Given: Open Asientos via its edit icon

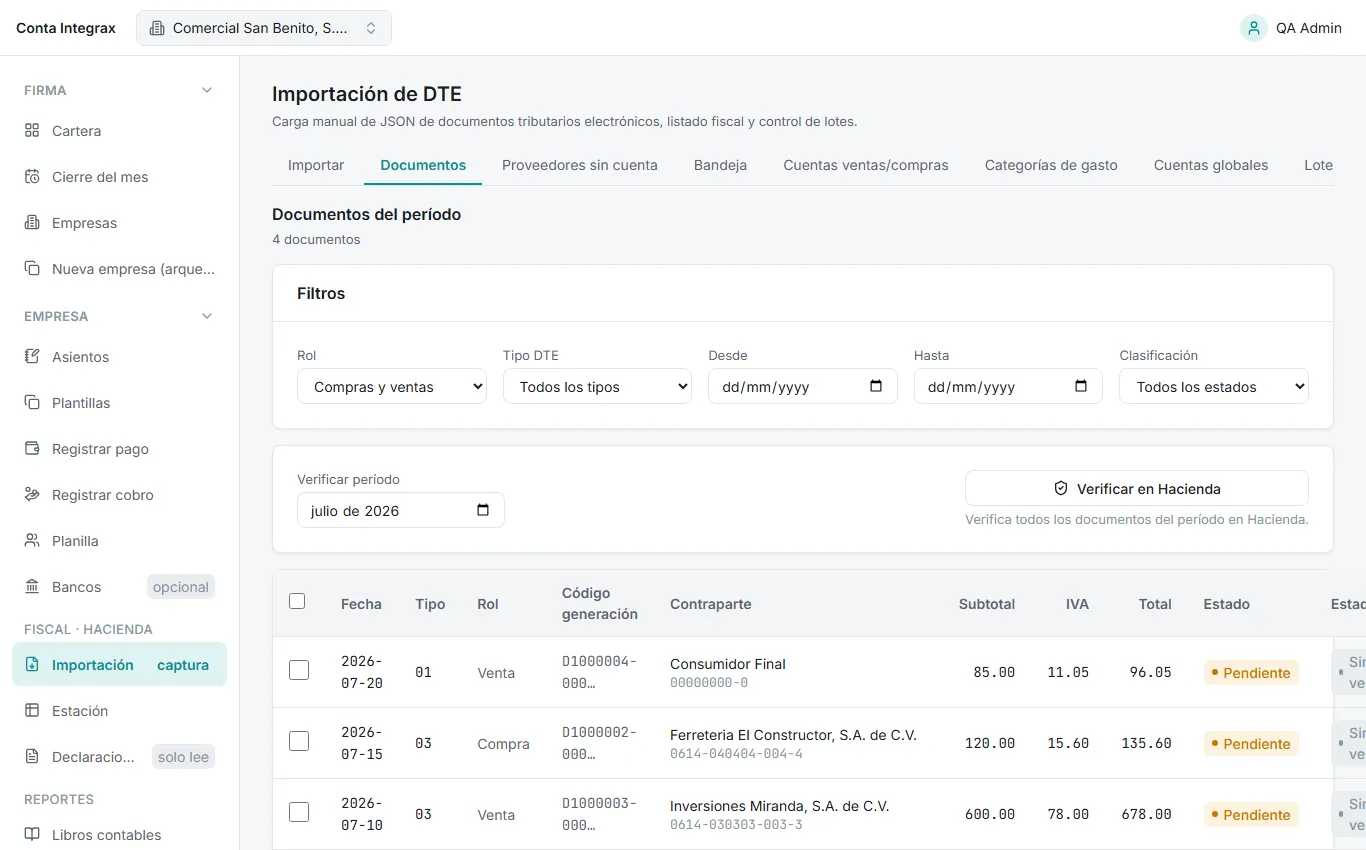Looking at the screenshot, I should pos(32,357).
